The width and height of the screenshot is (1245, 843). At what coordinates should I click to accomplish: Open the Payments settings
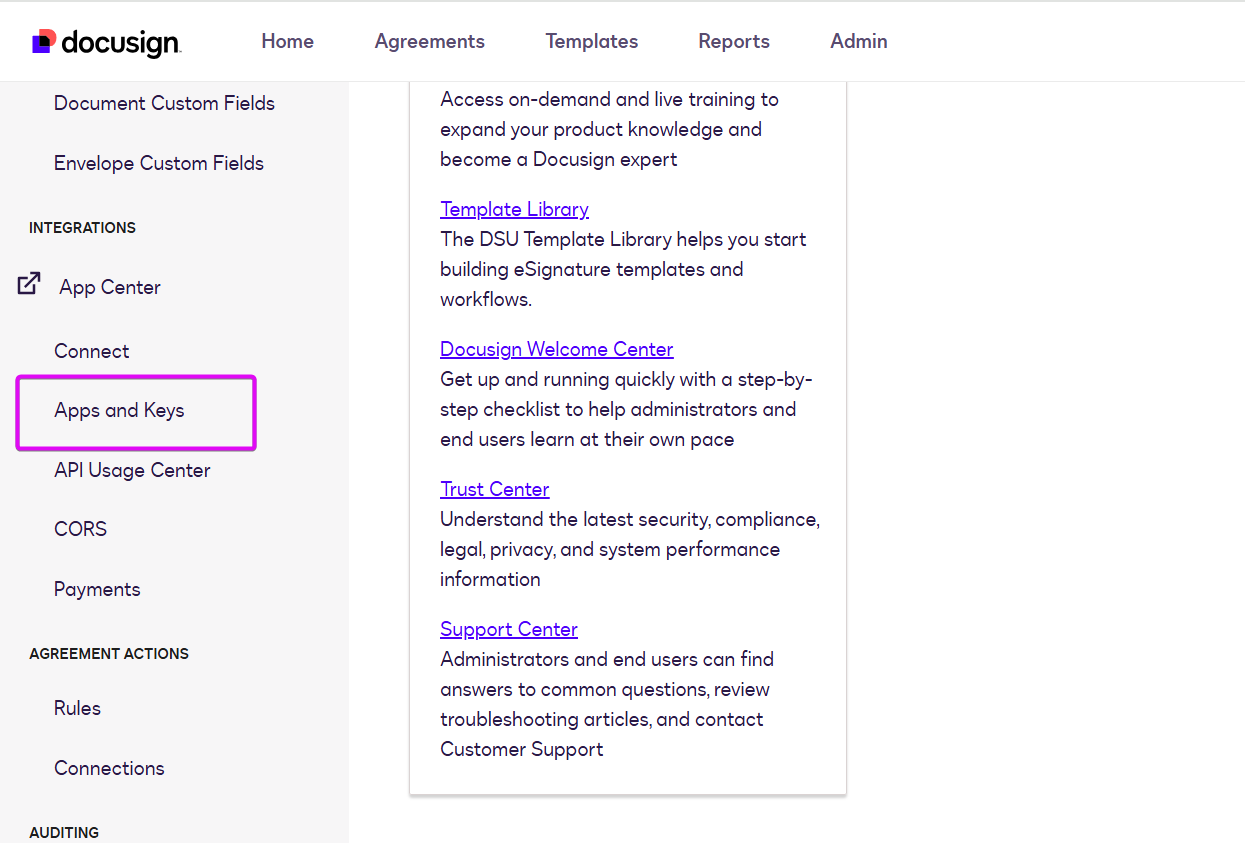97,589
